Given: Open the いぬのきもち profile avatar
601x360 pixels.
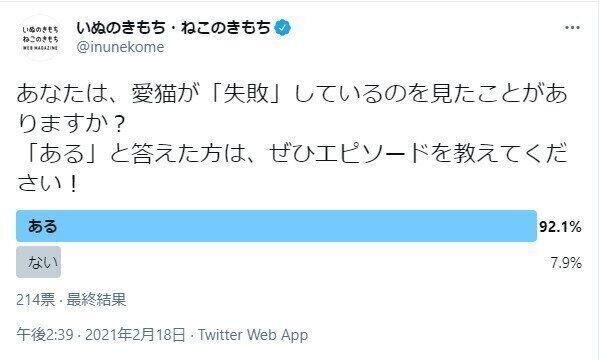Looking at the screenshot, I should [40, 38].
